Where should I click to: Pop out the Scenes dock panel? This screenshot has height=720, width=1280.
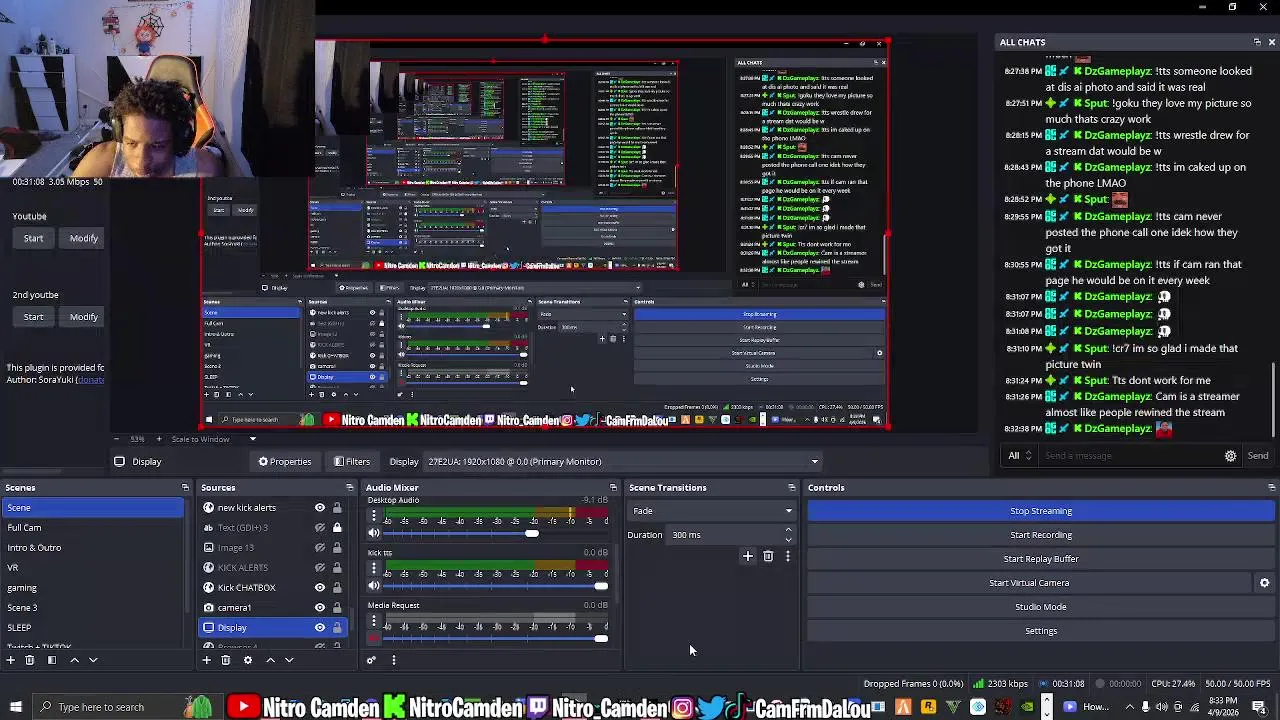click(185, 488)
